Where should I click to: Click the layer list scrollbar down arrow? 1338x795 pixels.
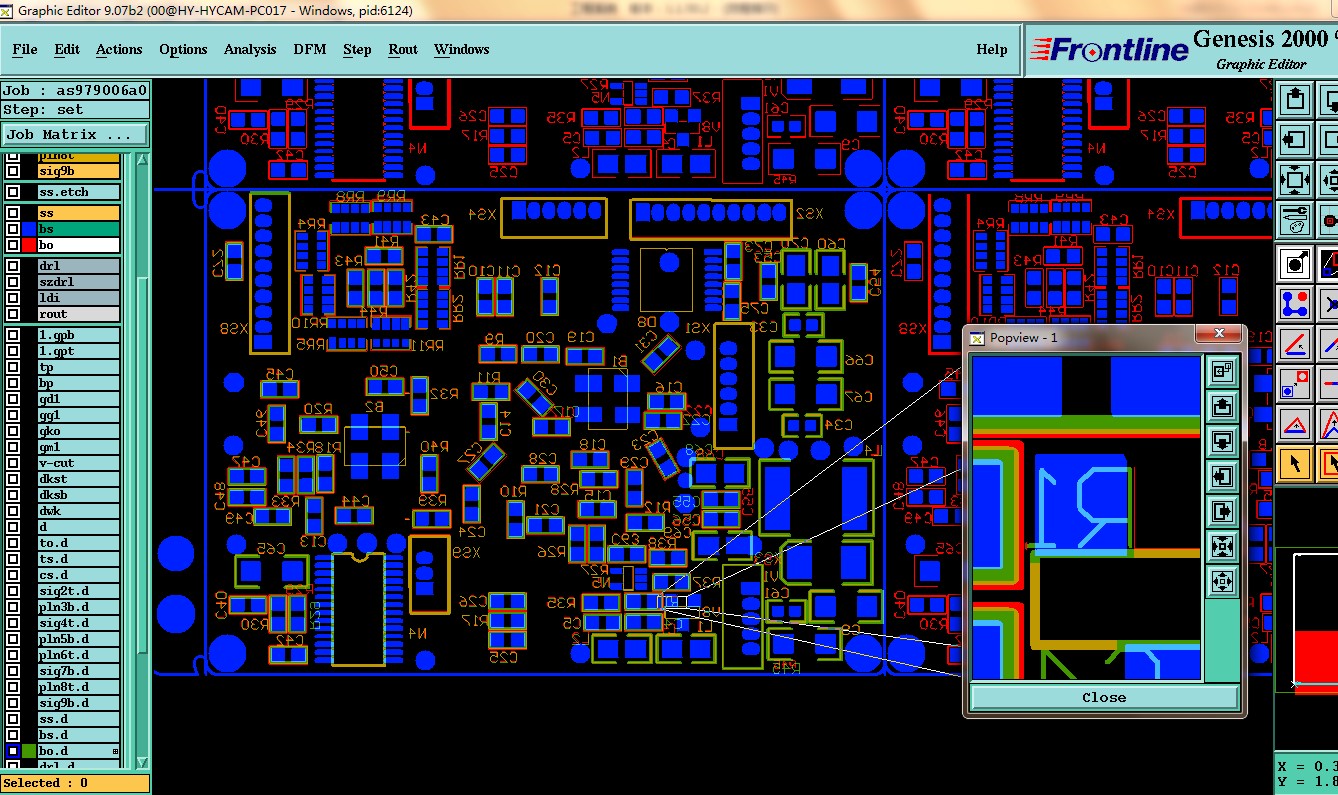[x=142, y=762]
